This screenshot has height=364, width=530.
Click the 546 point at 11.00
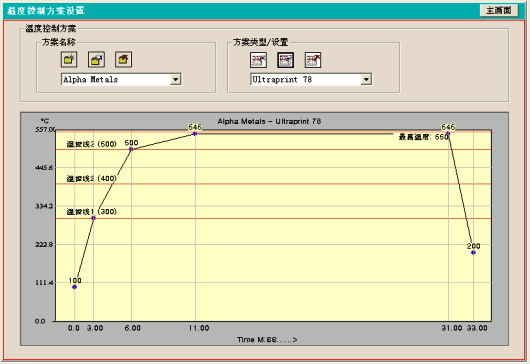click(195, 134)
